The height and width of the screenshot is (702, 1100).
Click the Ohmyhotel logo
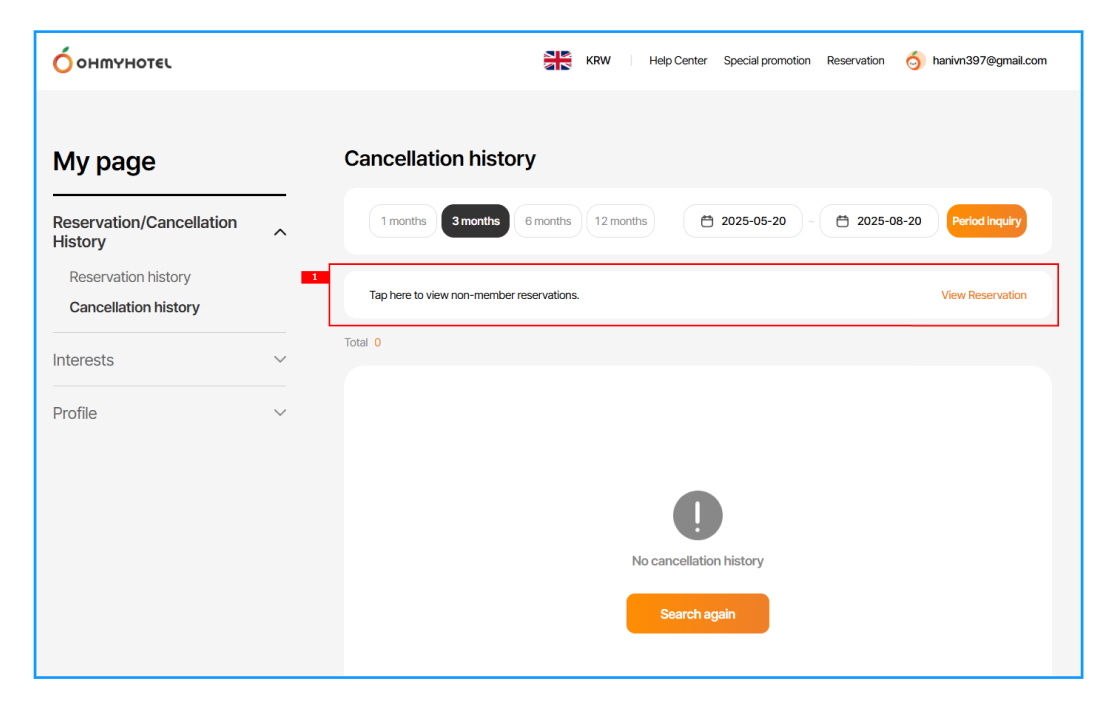112,61
